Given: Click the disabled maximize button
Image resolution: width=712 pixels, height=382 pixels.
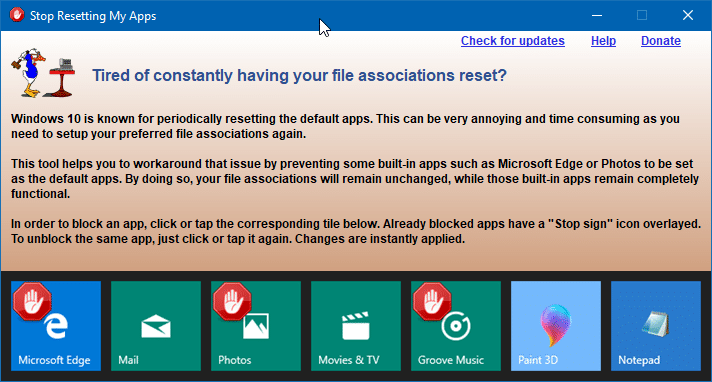Looking at the screenshot, I should (x=642, y=15).
